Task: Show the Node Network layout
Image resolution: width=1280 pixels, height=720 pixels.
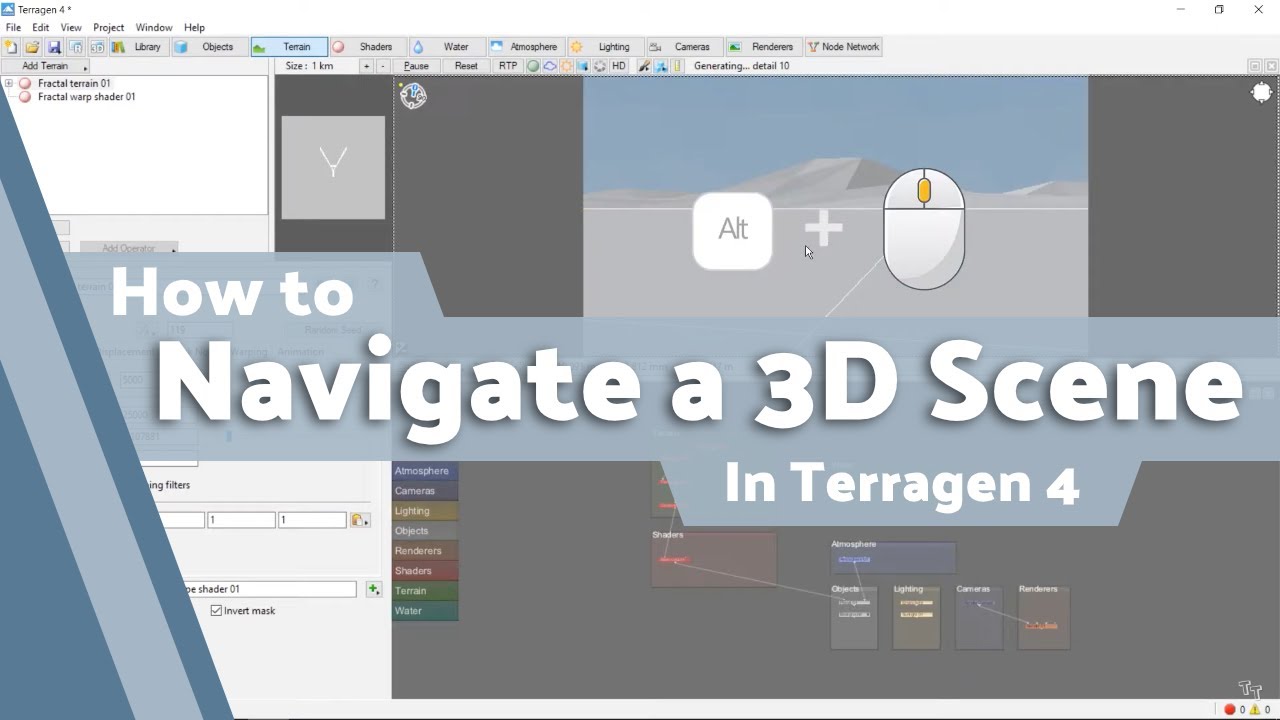Action: 843,47
